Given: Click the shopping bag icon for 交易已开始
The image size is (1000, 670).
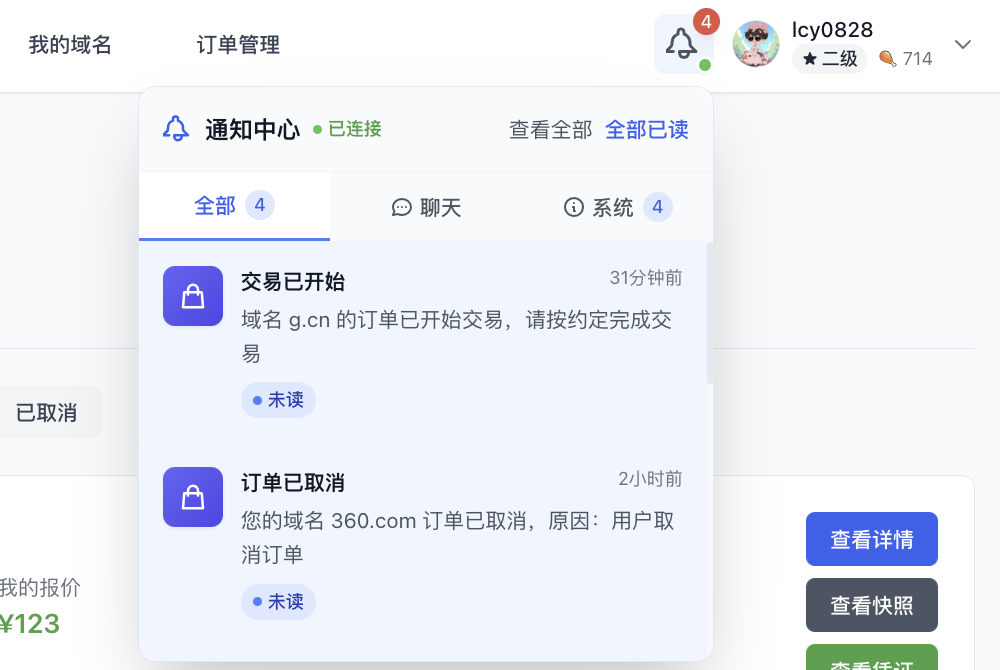Looking at the screenshot, I should (x=193, y=296).
